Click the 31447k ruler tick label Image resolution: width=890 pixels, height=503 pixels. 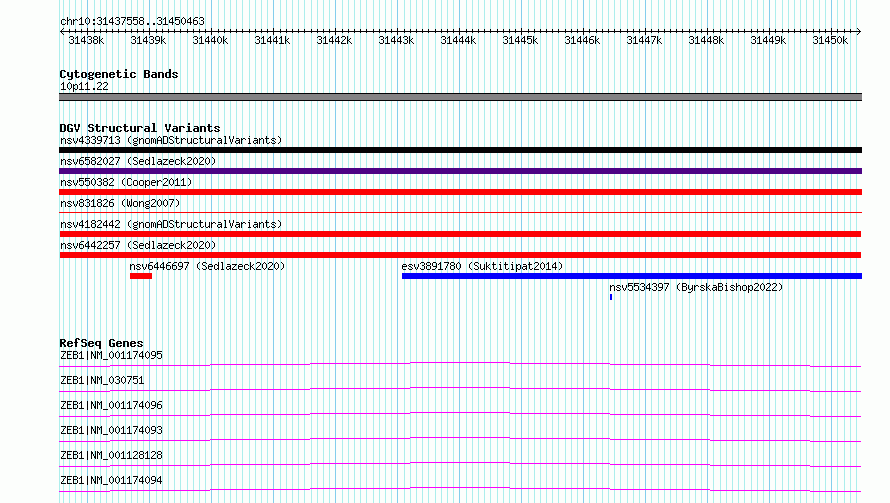click(644, 41)
